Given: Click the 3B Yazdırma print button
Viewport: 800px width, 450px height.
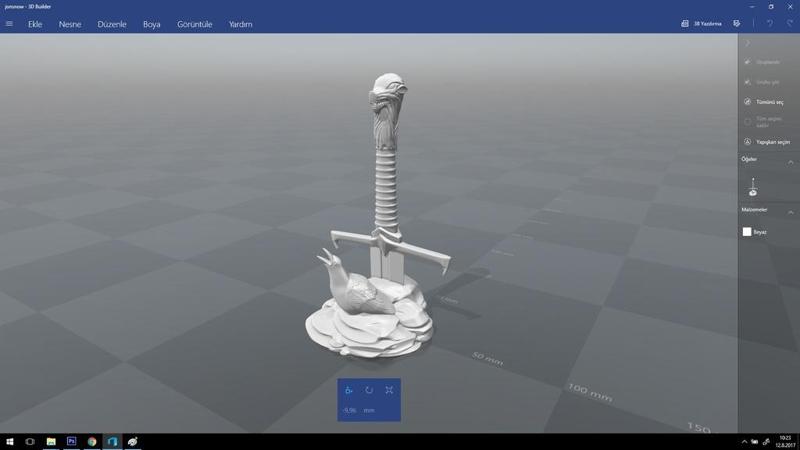Looking at the screenshot, I should (x=702, y=23).
